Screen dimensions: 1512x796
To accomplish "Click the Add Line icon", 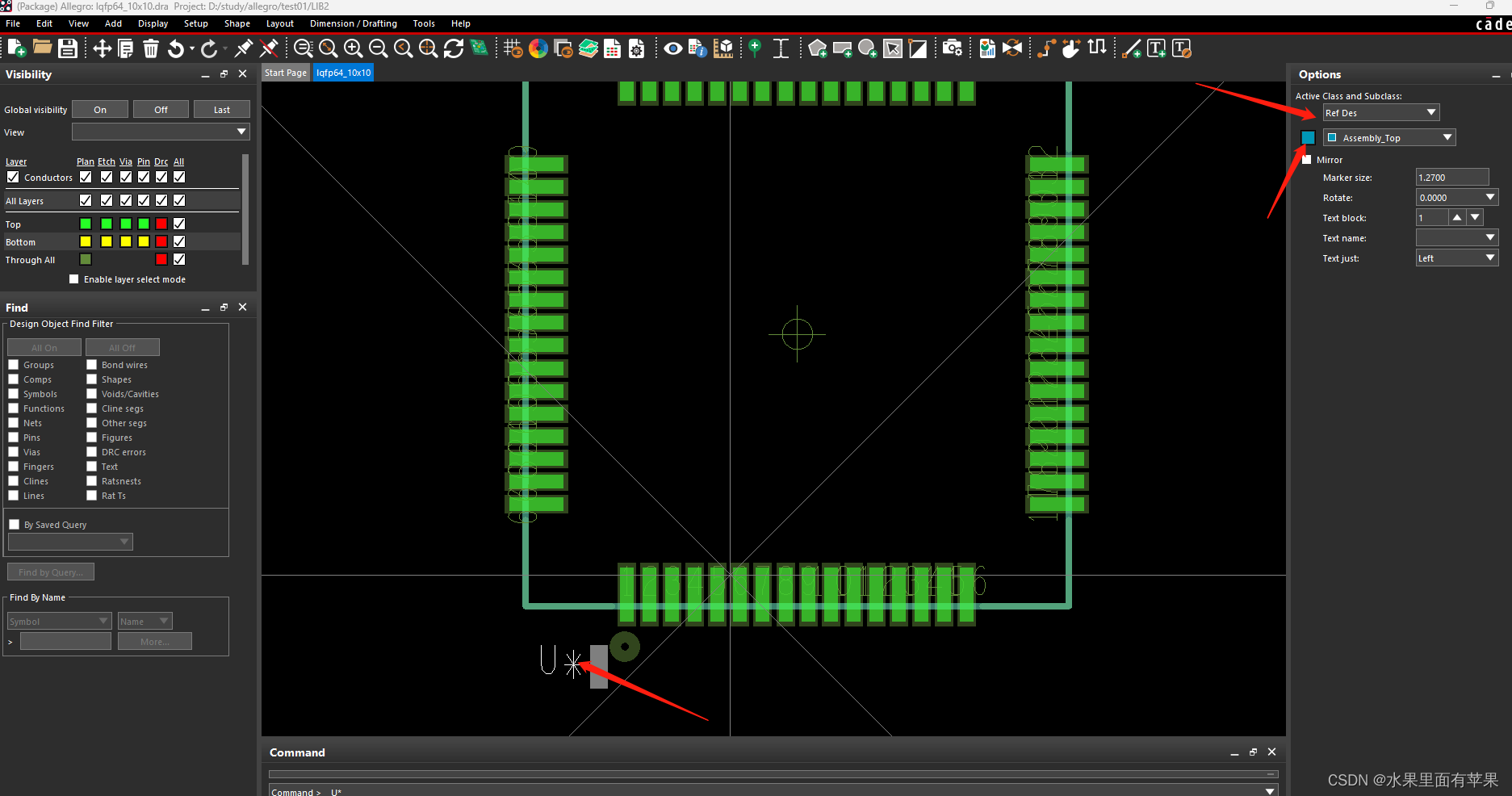I will pos(1132,48).
